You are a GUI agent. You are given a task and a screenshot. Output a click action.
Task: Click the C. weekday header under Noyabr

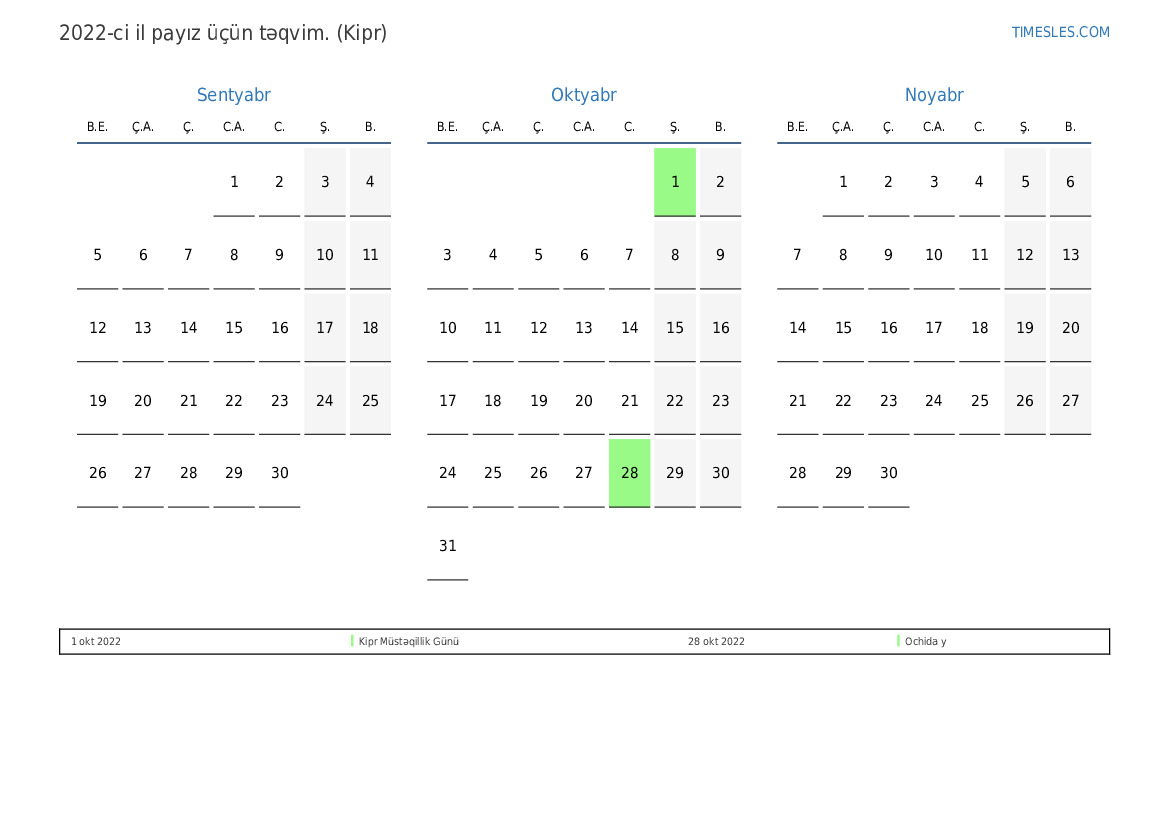coord(979,127)
